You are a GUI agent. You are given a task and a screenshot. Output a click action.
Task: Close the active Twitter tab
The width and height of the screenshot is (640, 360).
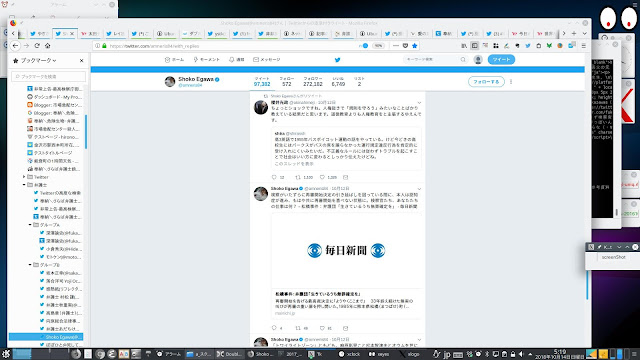72,33
